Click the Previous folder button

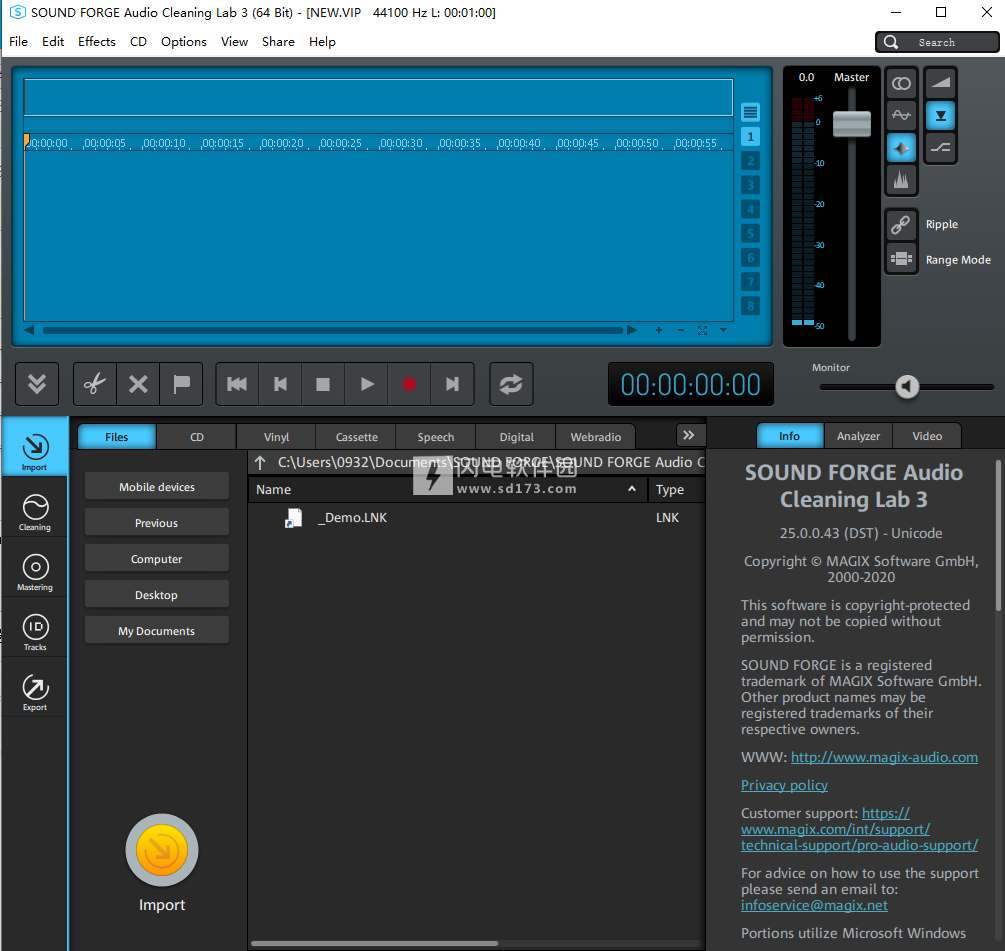coord(157,523)
